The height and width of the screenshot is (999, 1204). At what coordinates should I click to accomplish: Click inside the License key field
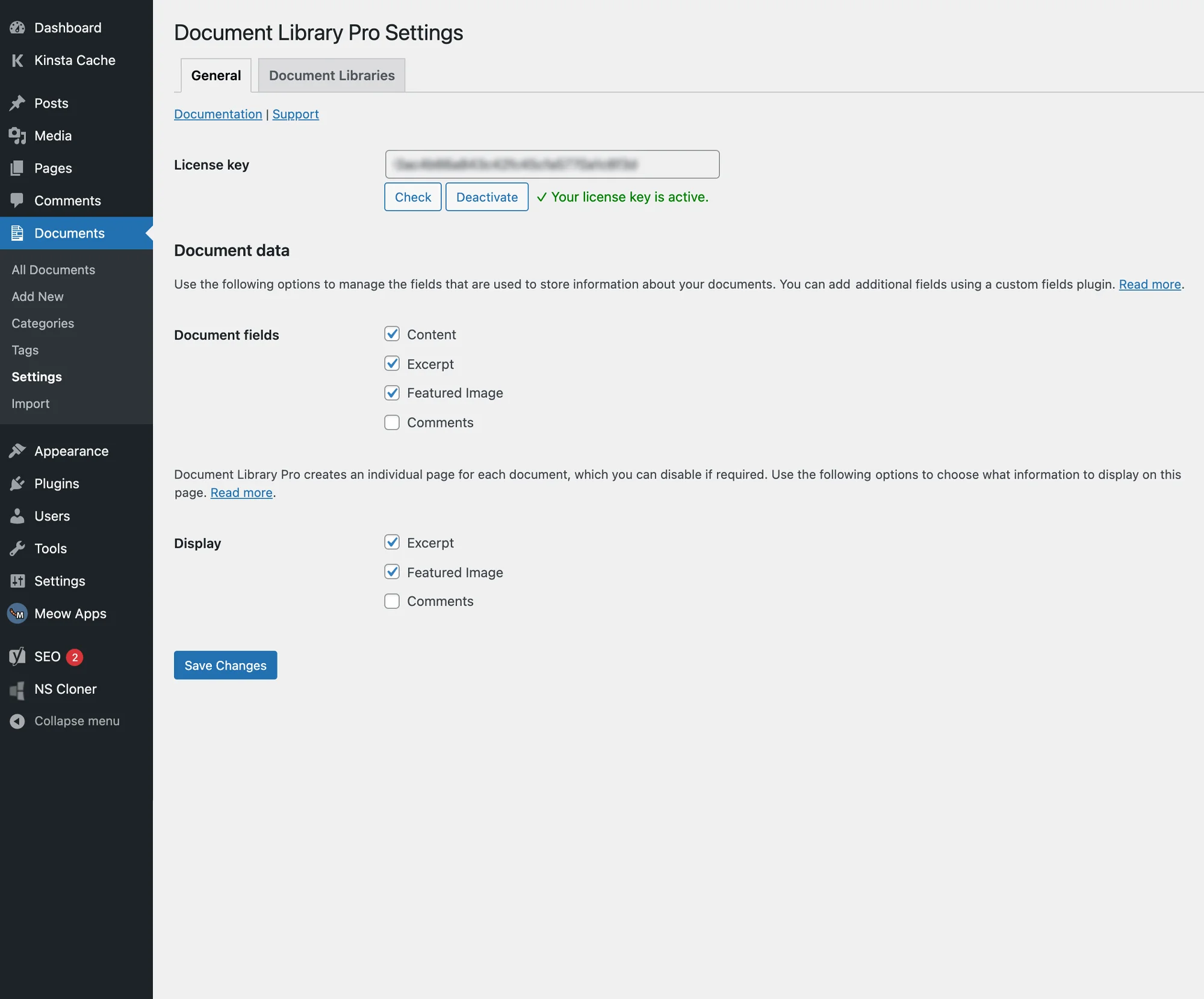coord(551,164)
